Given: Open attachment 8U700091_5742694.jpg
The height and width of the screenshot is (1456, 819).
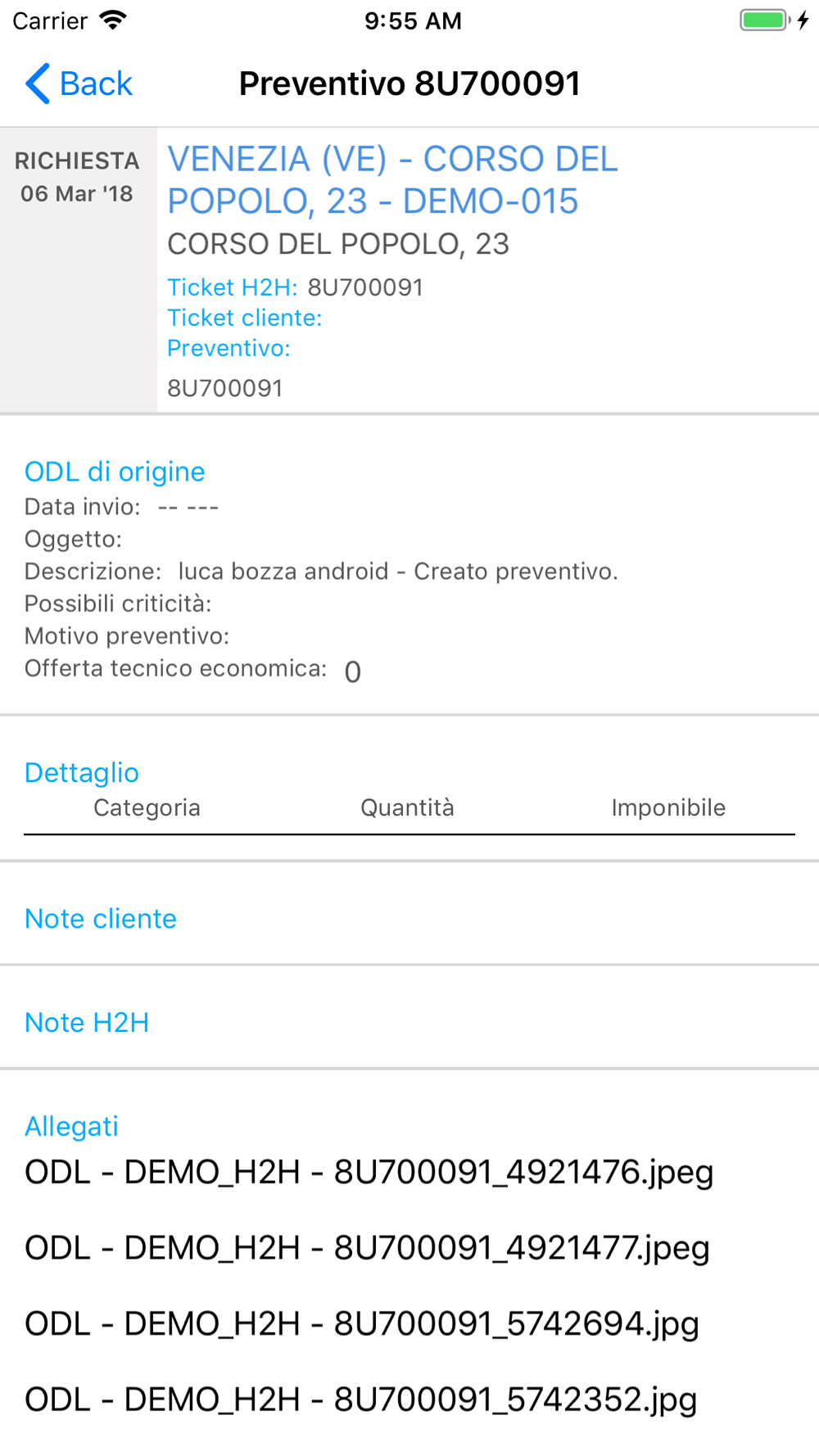Looking at the screenshot, I should tap(362, 1324).
